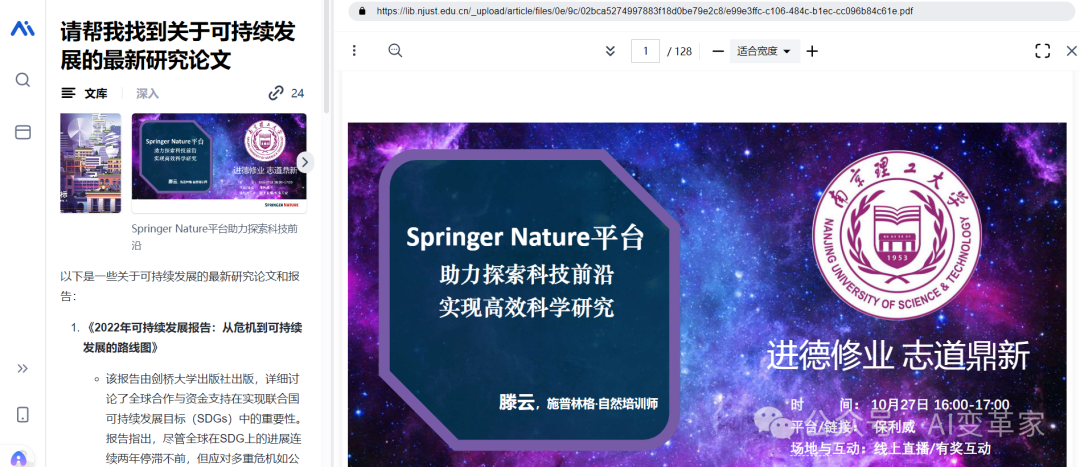Click the link chain icon beside 24
The height and width of the screenshot is (467, 1080).
click(276, 93)
